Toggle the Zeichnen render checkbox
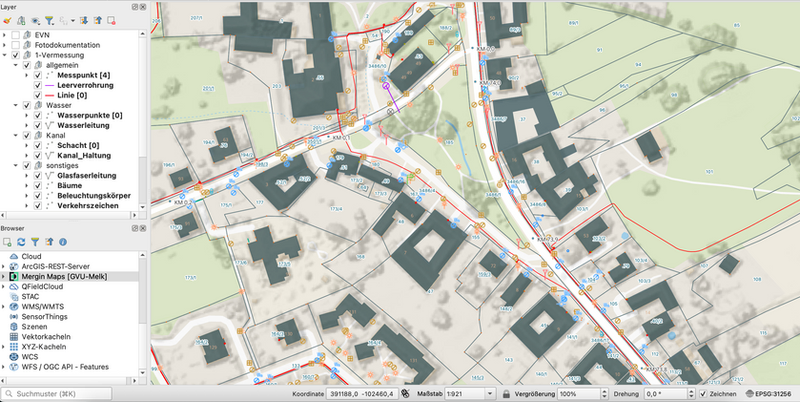The image size is (800, 402). [x=703, y=394]
